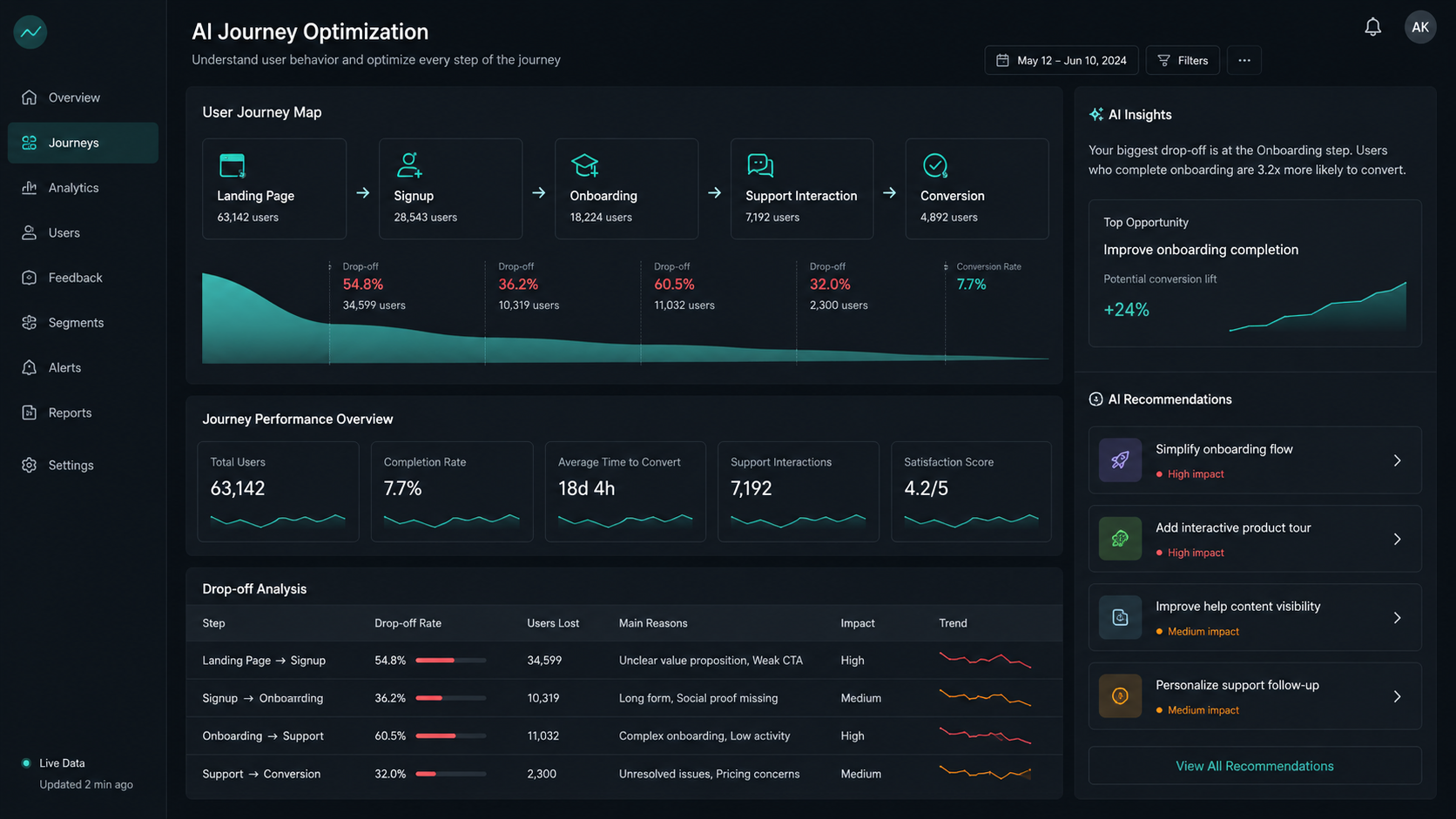Click the rocket icon for Simplify onboarding flow
This screenshot has height=819, width=1456.
pyautogui.click(x=1120, y=460)
